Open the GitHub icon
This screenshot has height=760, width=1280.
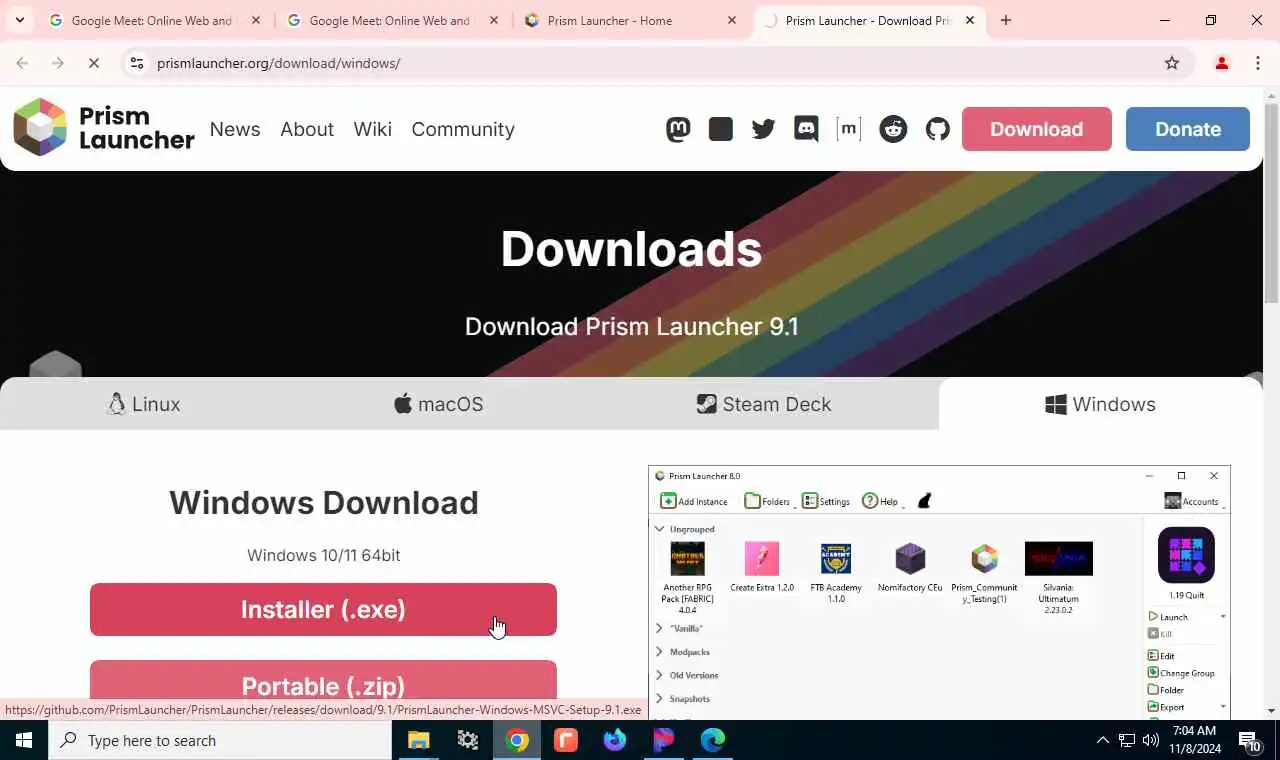[937, 129]
